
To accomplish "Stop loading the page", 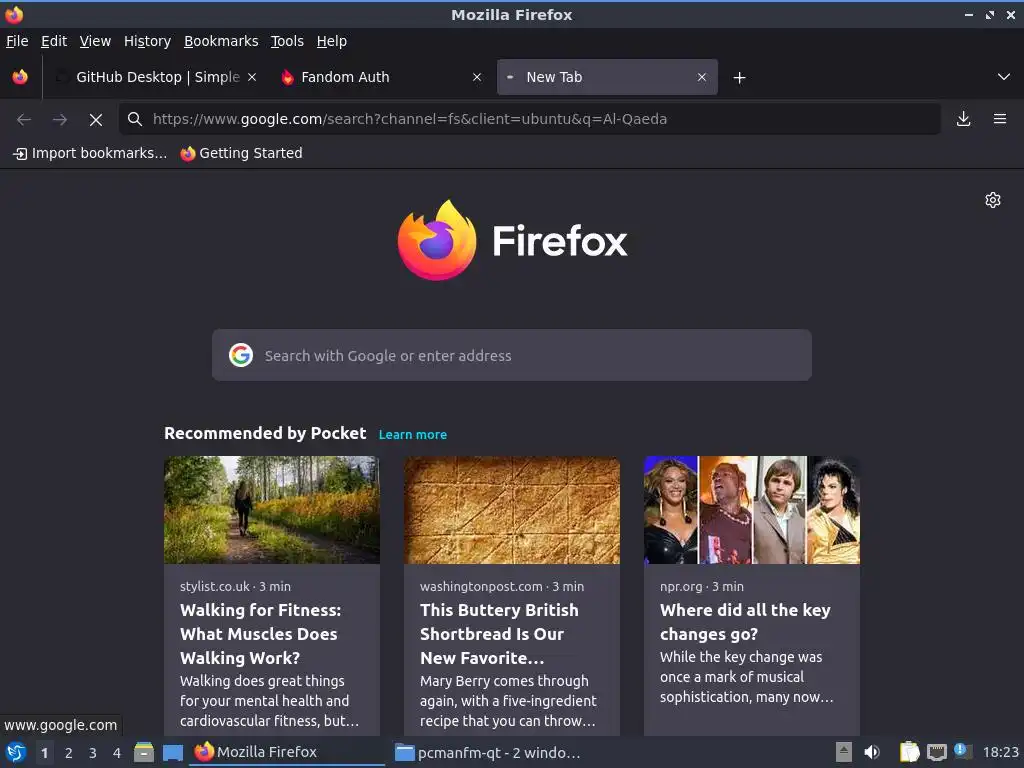I will pyautogui.click(x=96, y=119).
